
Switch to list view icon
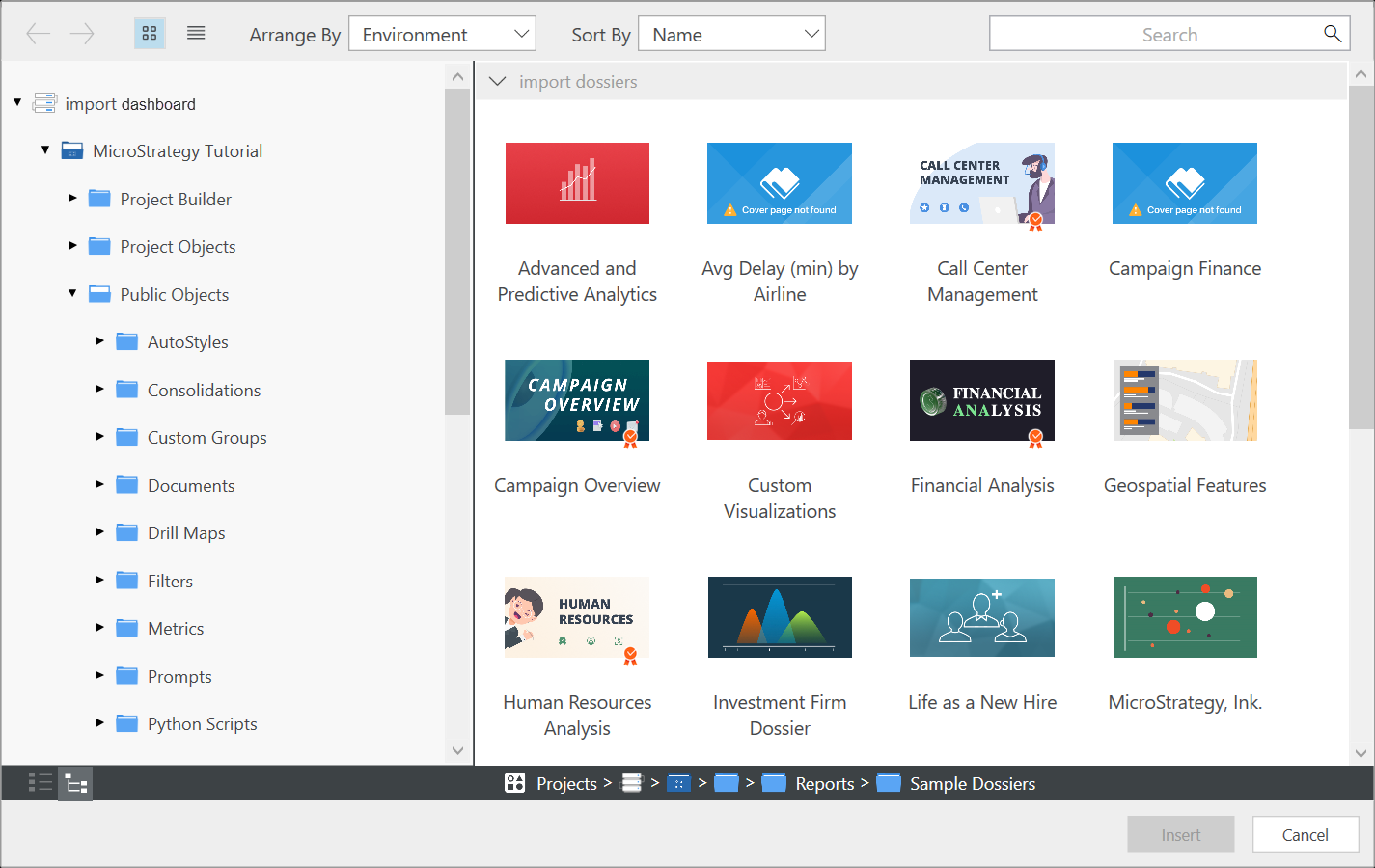[x=196, y=34]
